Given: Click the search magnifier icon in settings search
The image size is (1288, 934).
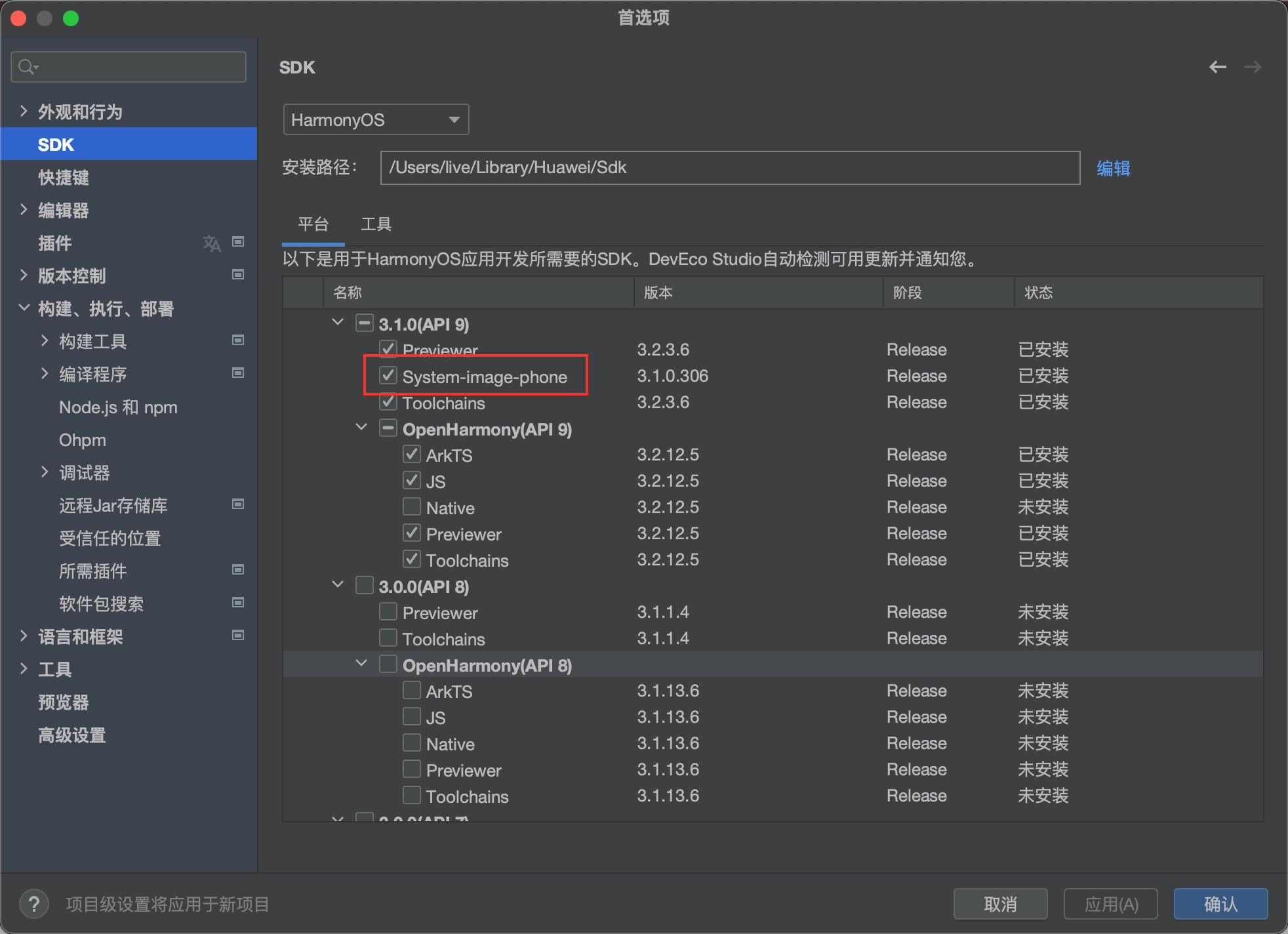Looking at the screenshot, I should pos(28,67).
